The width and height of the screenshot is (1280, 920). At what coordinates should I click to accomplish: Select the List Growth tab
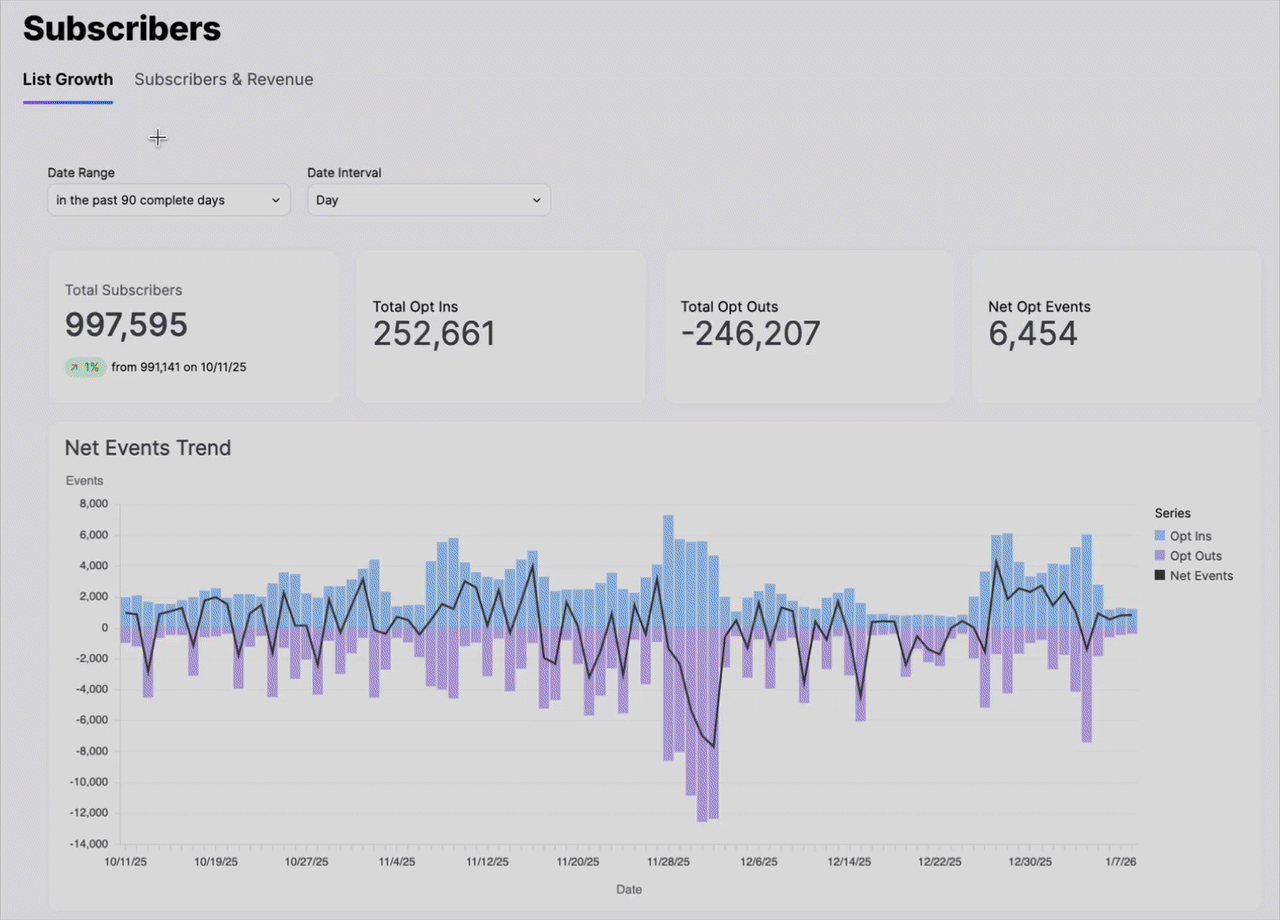pyautogui.click(x=67, y=79)
